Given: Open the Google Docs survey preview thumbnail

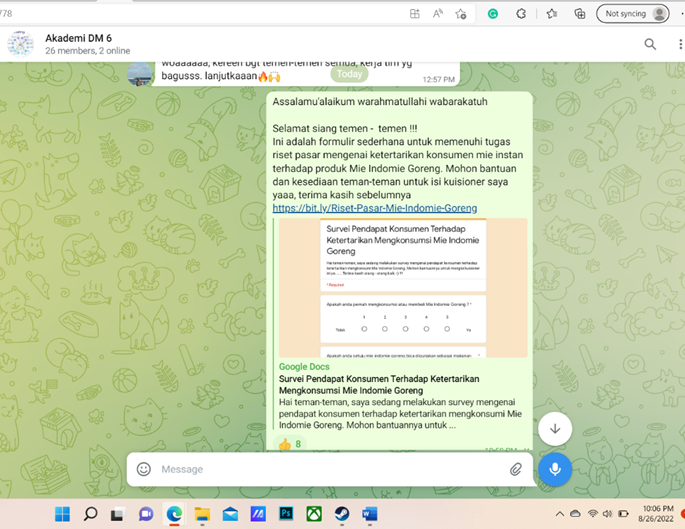Looking at the screenshot, I should pos(403,288).
